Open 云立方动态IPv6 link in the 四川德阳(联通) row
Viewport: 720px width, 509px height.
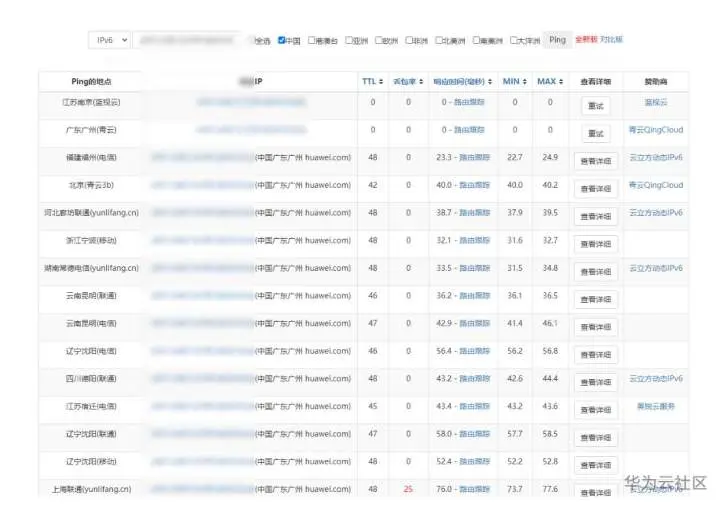click(x=656, y=379)
